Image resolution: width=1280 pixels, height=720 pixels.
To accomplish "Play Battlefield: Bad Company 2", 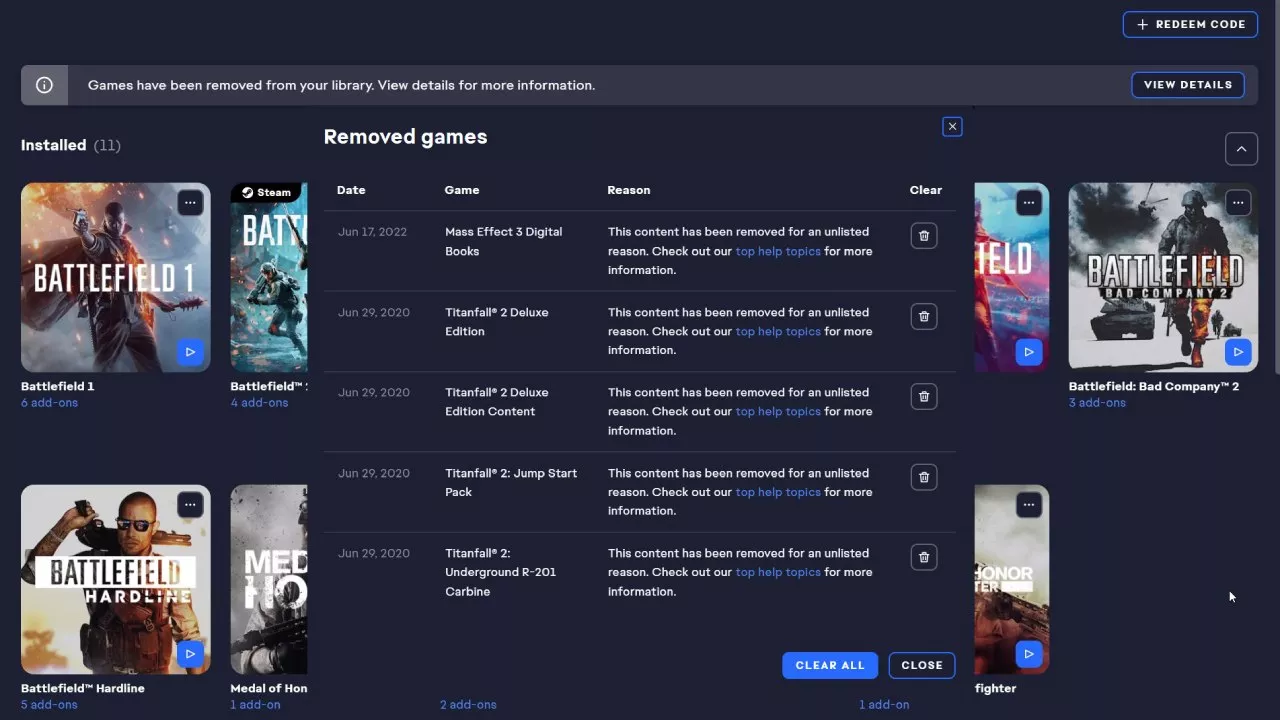I will [x=1238, y=352].
